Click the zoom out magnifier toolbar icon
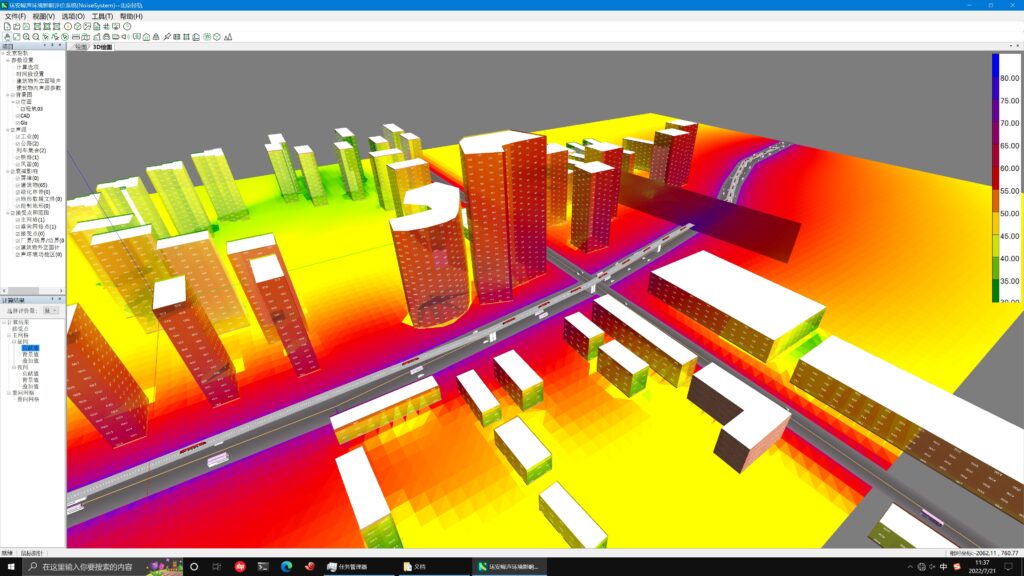1024x576 pixels. (36, 37)
